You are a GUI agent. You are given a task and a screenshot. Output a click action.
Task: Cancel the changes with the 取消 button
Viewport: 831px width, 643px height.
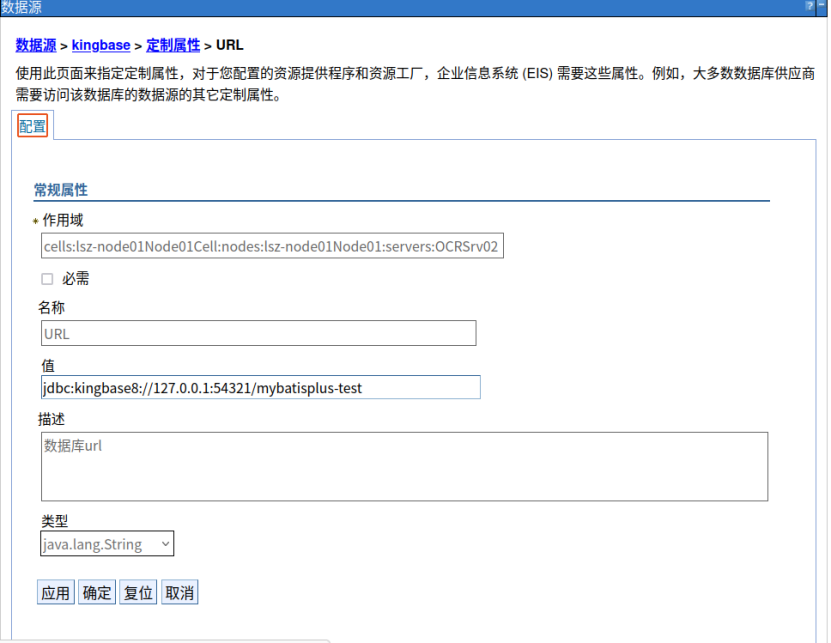178,591
